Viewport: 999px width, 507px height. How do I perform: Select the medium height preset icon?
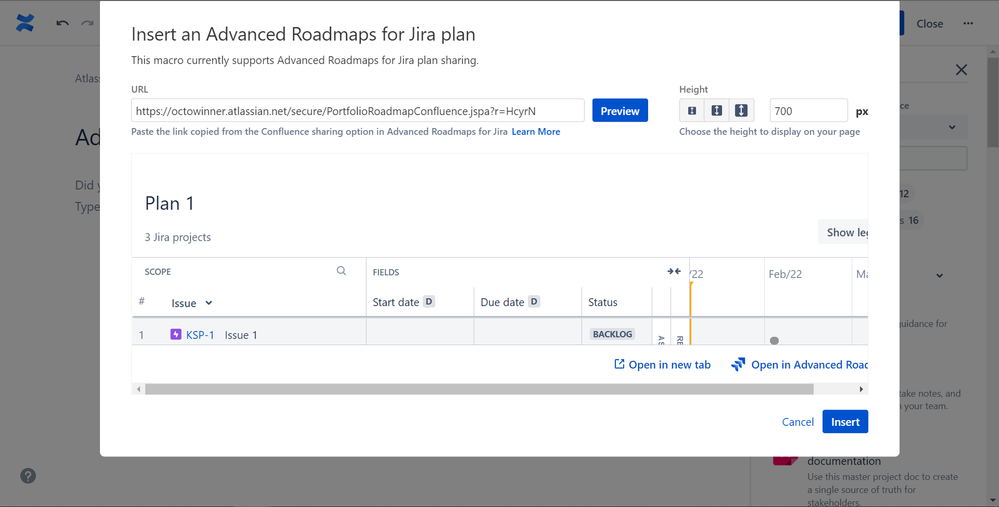click(x=717, y=111)
